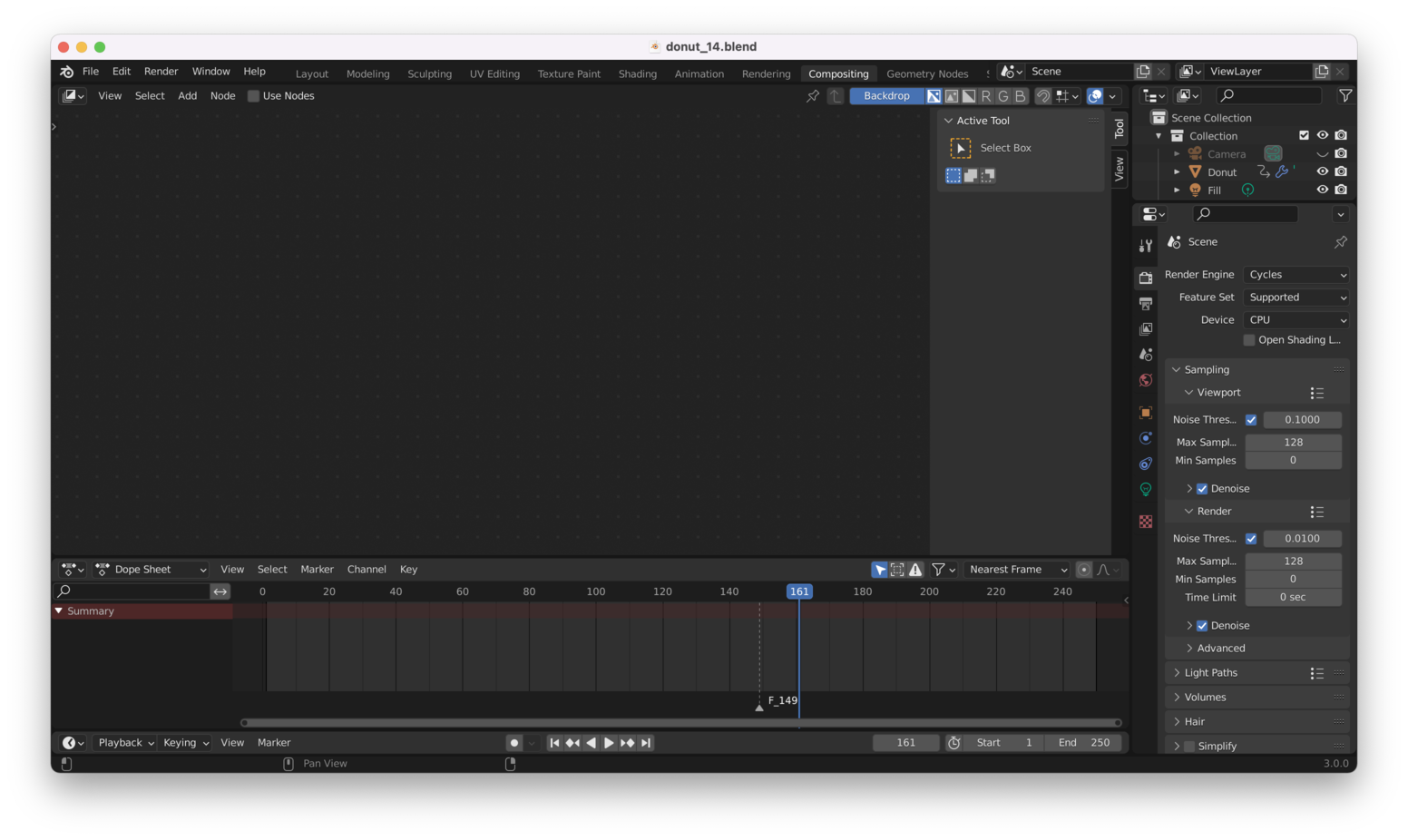Open the Render Engine dropdown

point(1296,274)
